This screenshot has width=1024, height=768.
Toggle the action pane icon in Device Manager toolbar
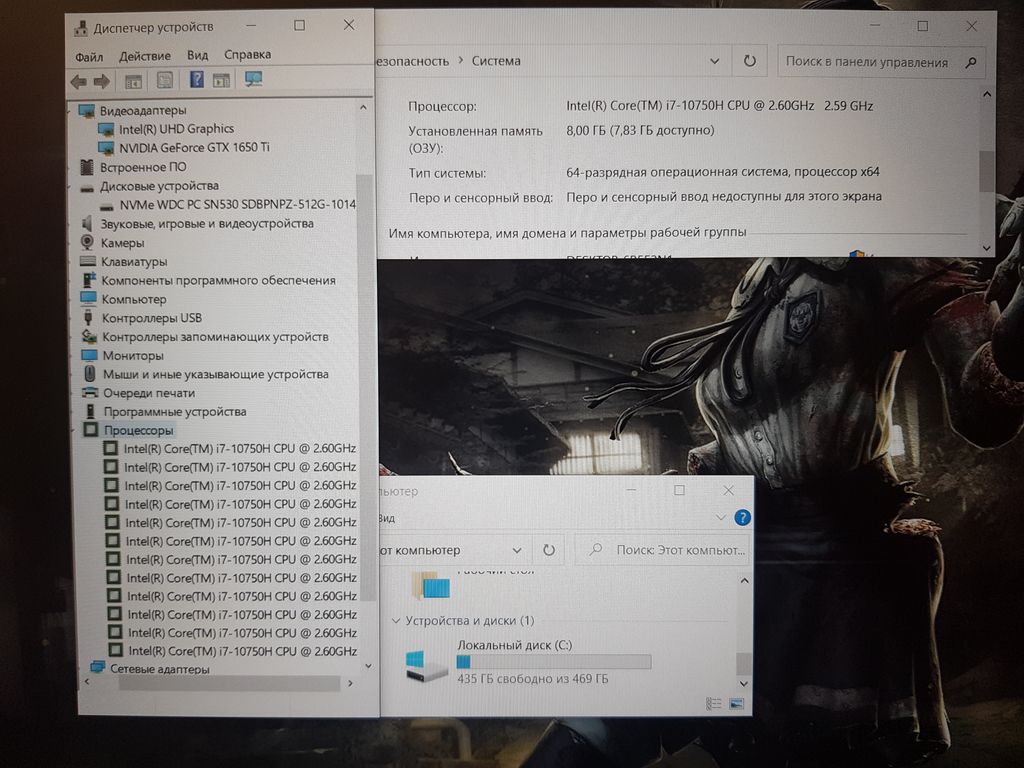(x=221, y=80)
